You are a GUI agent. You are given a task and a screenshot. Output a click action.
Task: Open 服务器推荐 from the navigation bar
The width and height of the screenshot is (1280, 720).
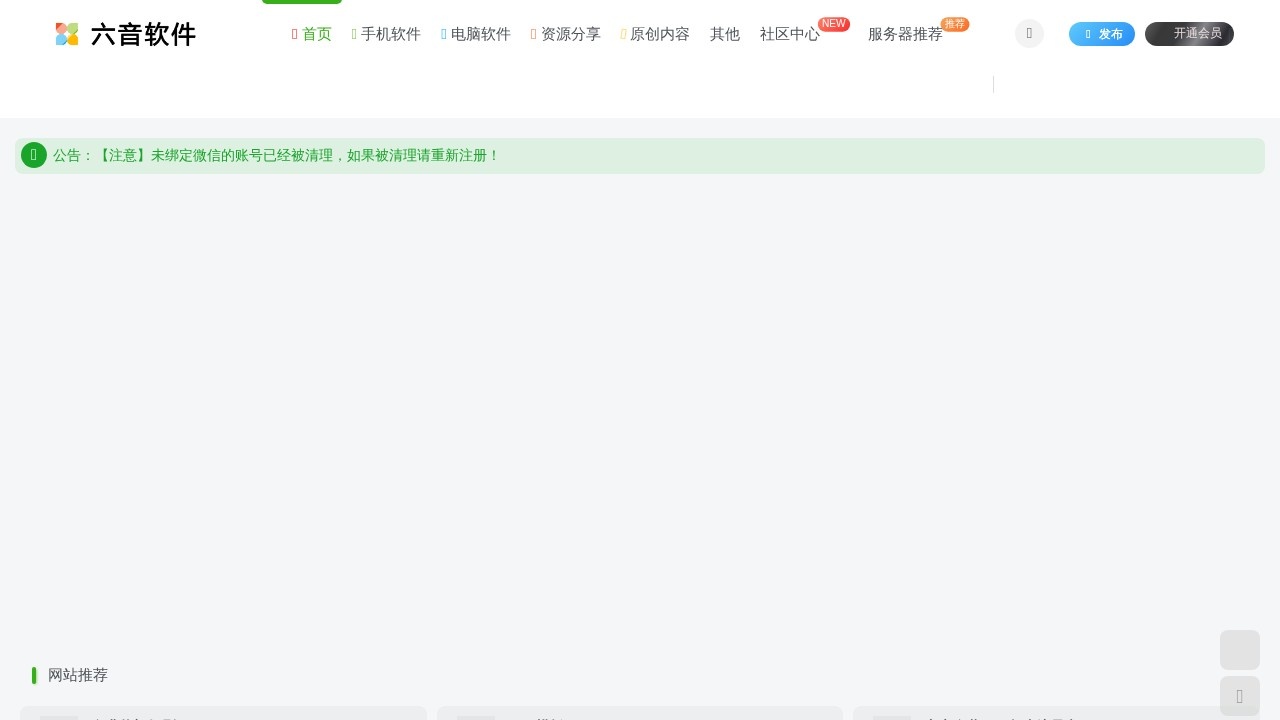coord(905,34)
